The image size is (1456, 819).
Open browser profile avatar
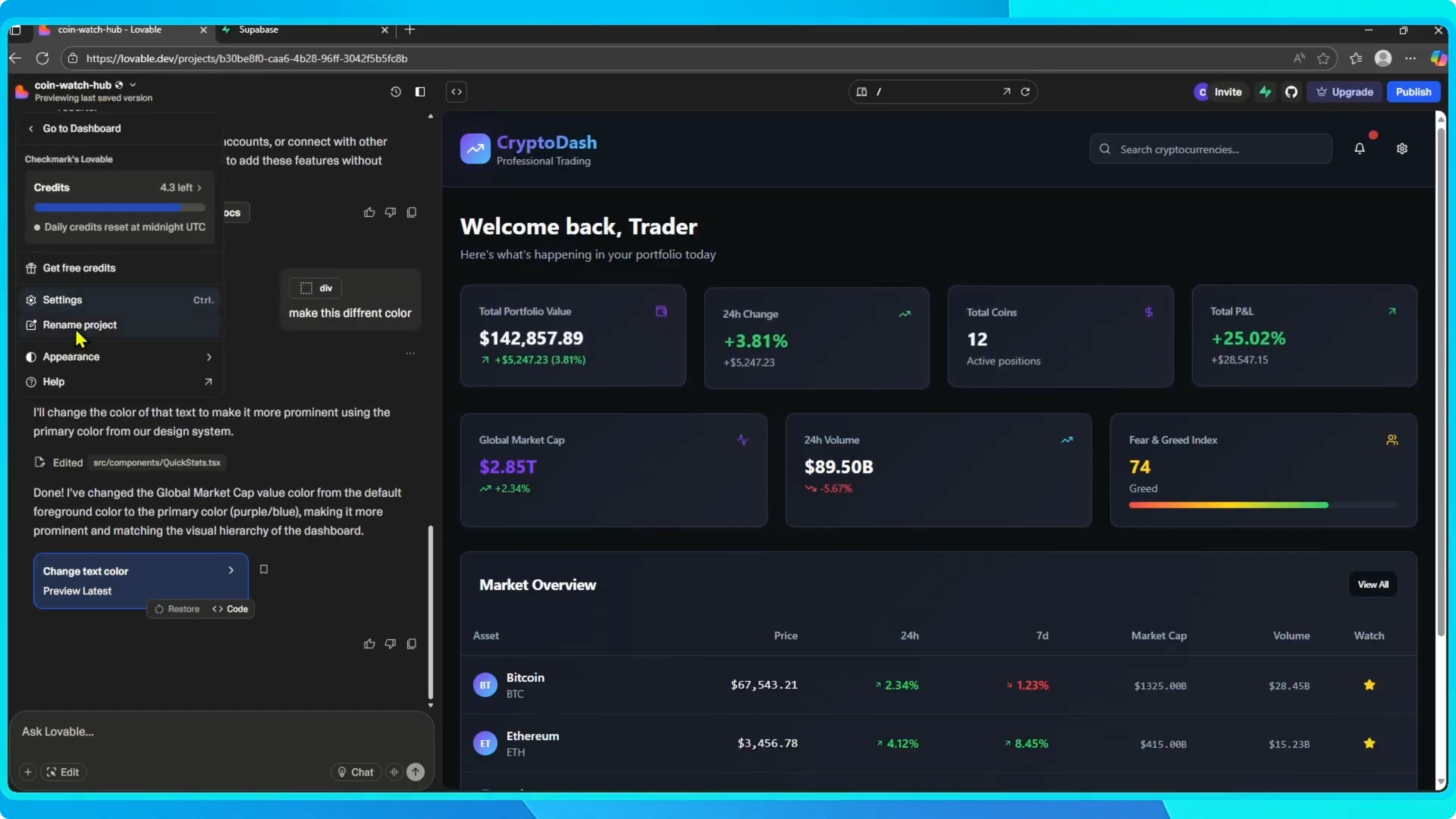1383,58
